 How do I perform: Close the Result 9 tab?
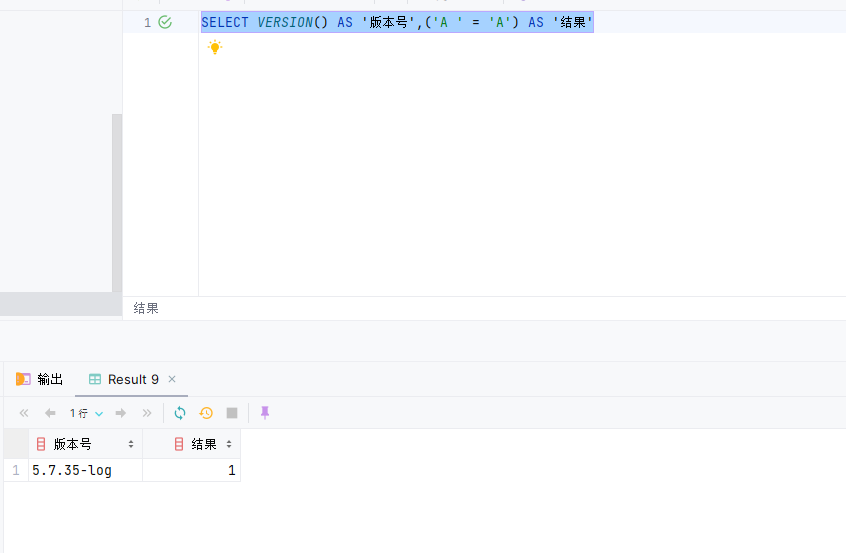tap(172, 379)
